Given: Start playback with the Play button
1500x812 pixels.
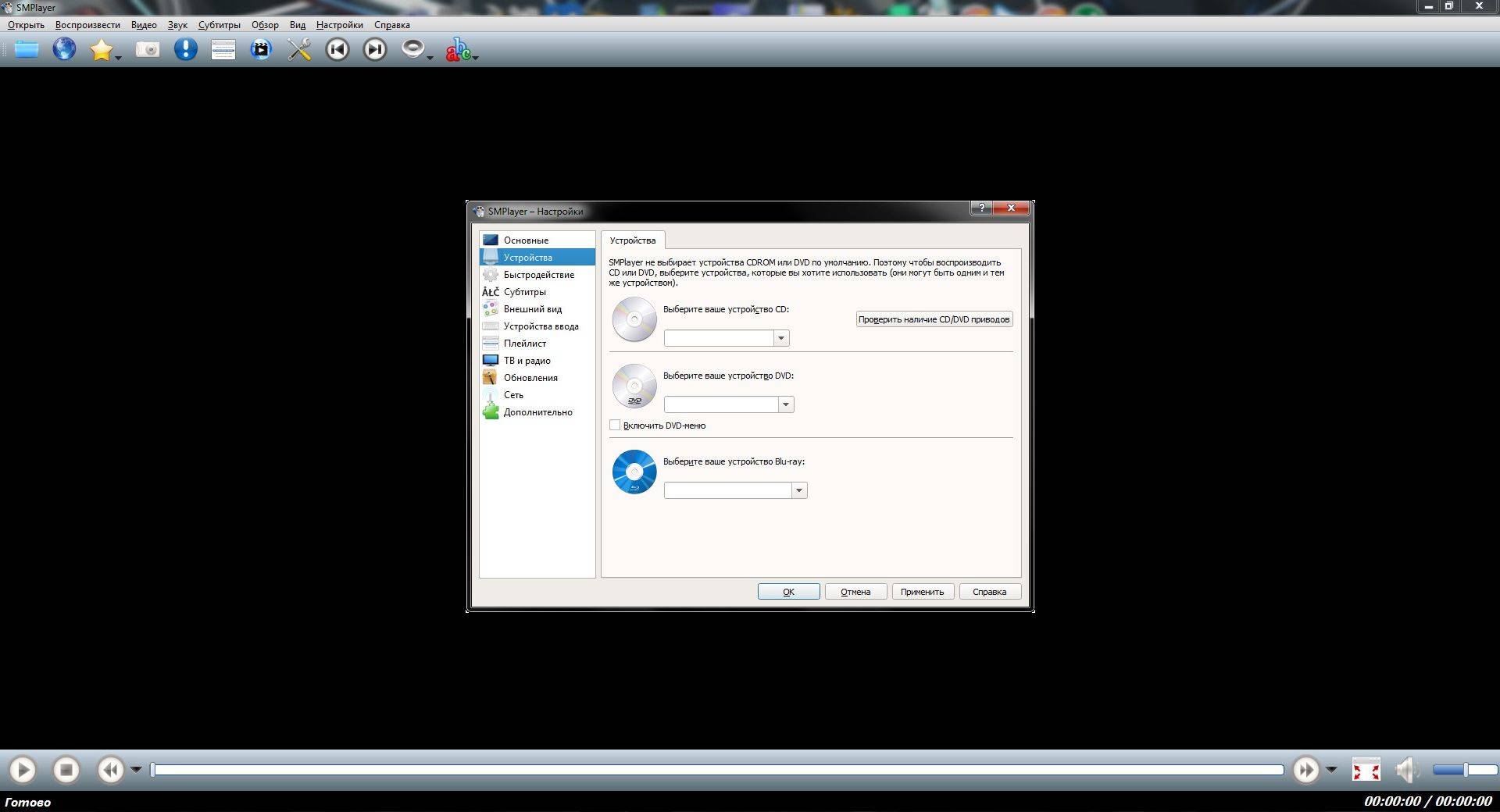Looking at the screenshot, I should click(23, 771).
